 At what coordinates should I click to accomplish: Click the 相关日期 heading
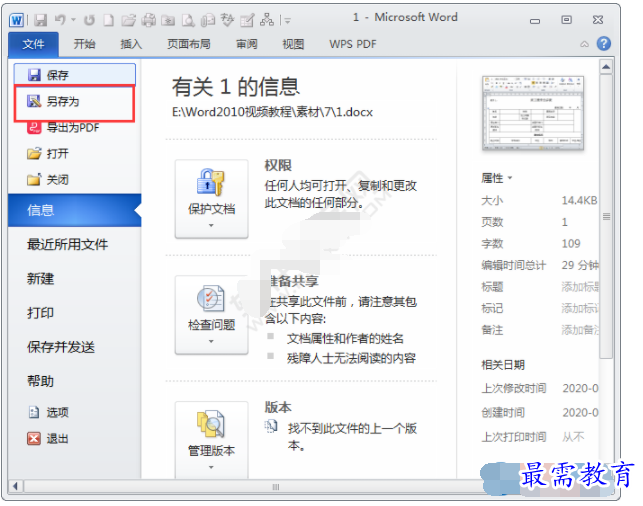coord(503,365)
